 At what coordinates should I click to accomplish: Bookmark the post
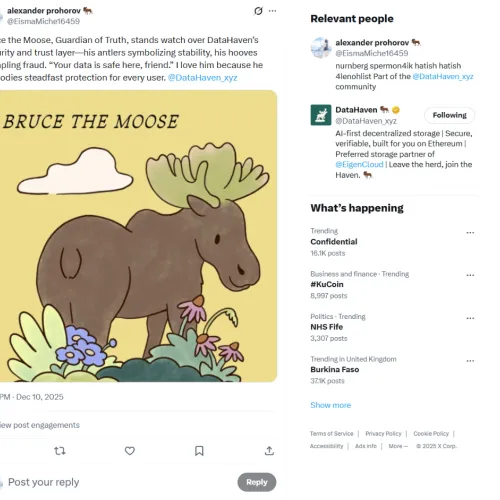[x=199, y=451]
